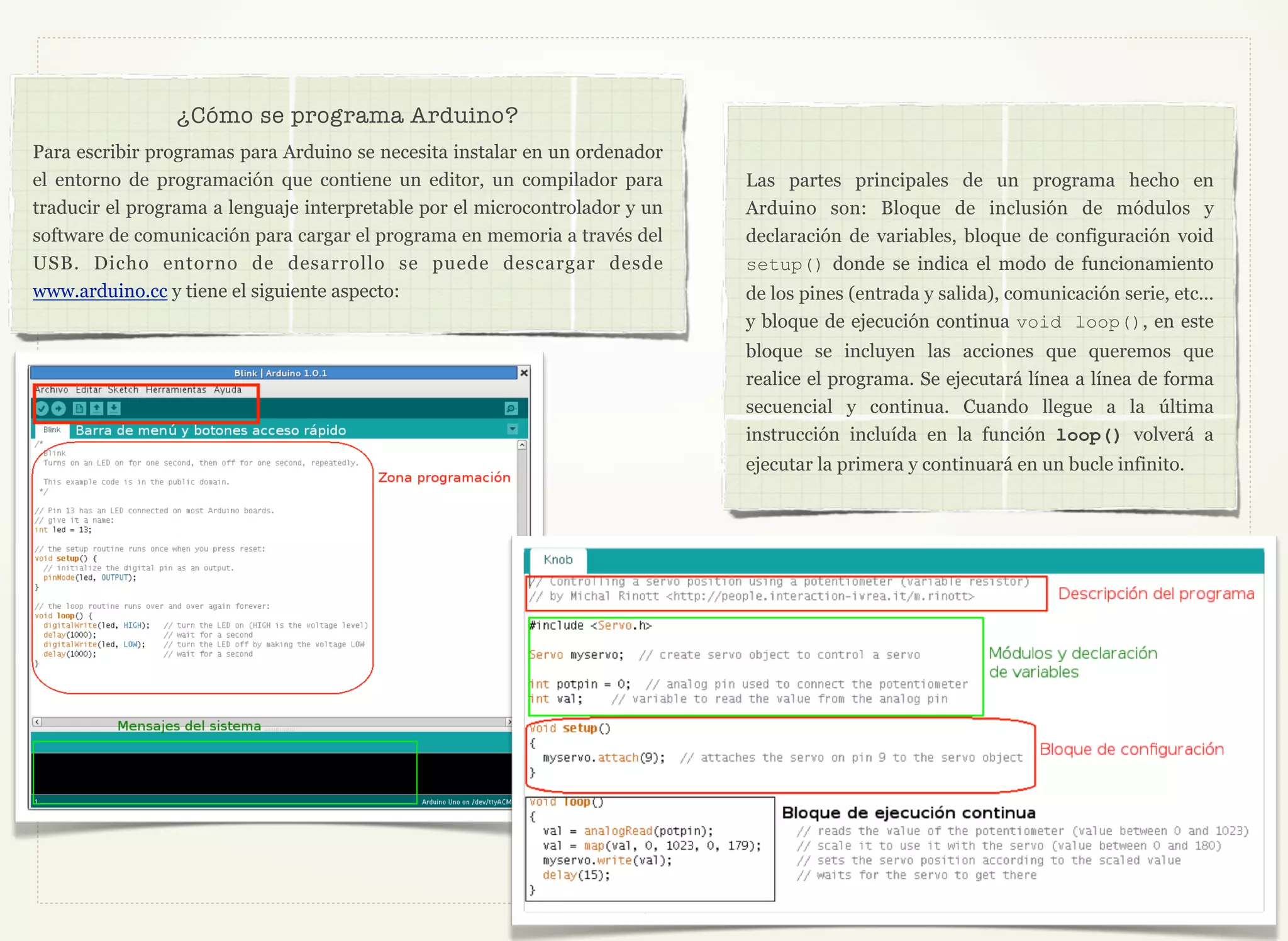This screenshot has height=941, width=1288.
Task: Open the Serial Monitor magnifier icon
Action: click(512, 408)
